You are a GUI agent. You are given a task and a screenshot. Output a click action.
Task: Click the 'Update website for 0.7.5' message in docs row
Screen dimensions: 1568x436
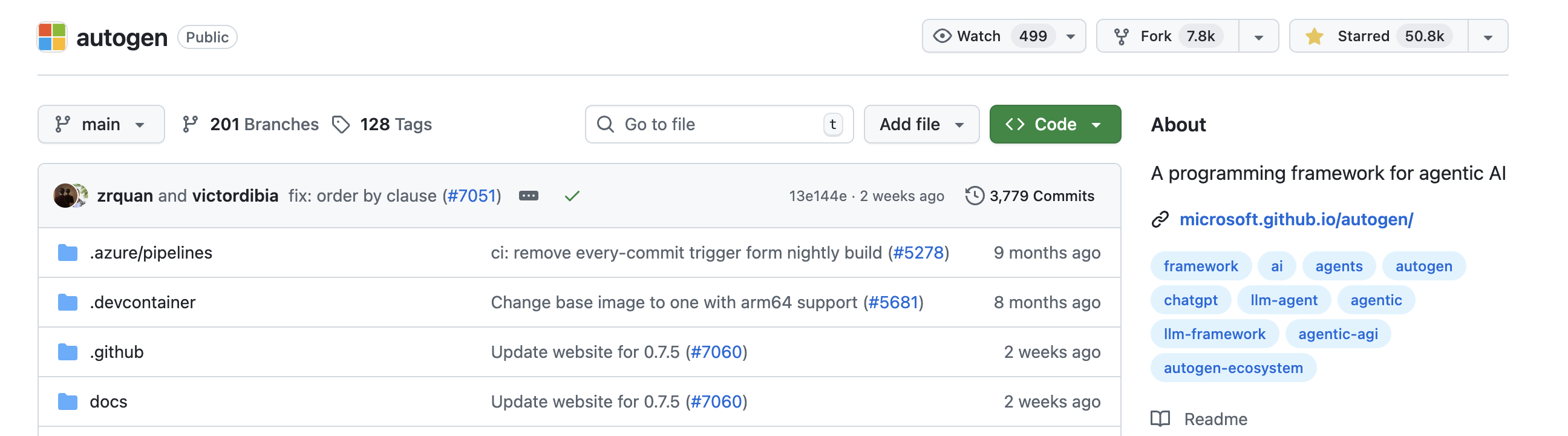585,402
